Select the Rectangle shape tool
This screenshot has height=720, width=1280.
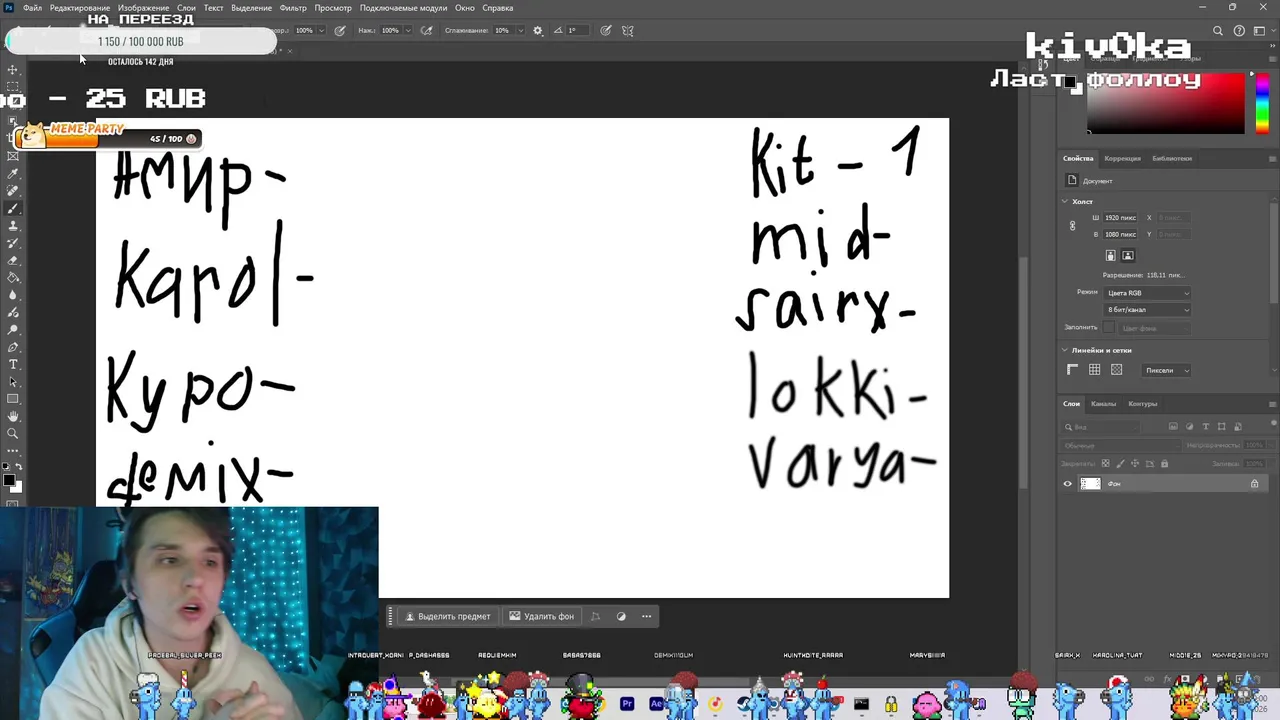[x=13, y=399]
